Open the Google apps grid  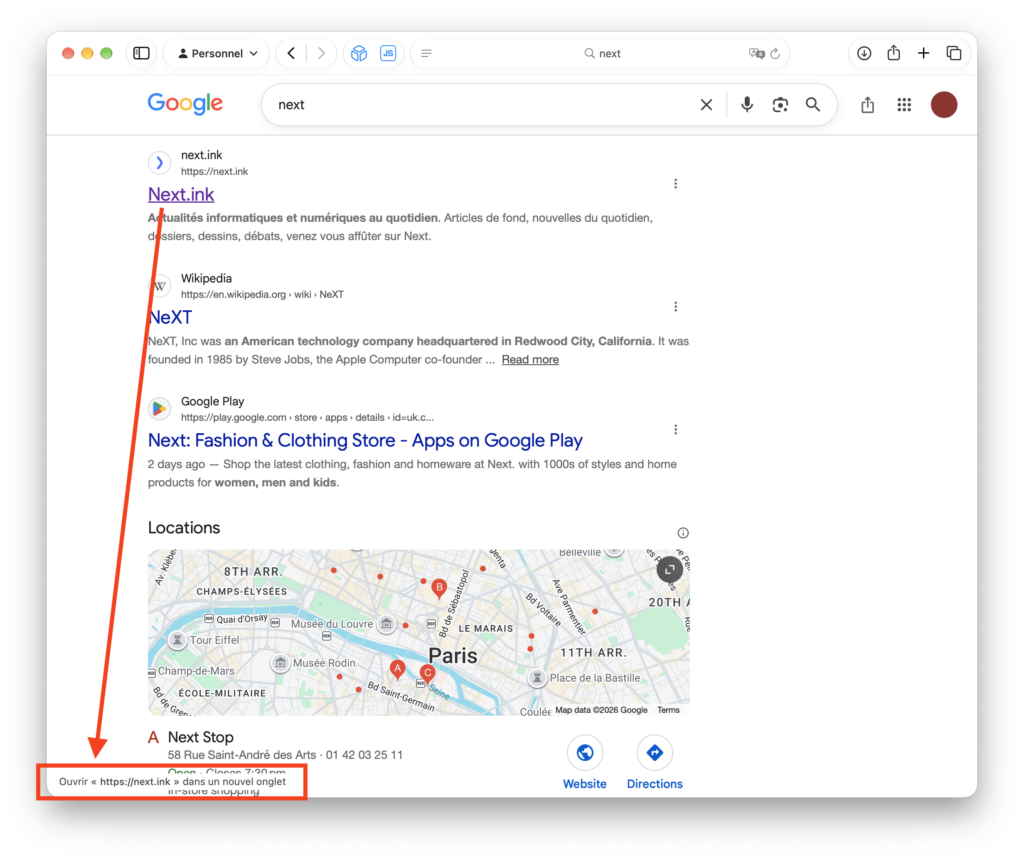click(904, 105)
